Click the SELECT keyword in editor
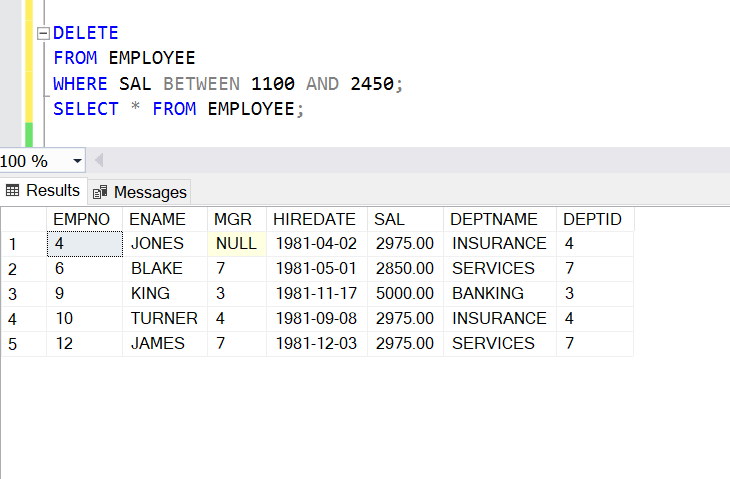Image resolution: width=730 pixels, height=479 pixels. 86,109
